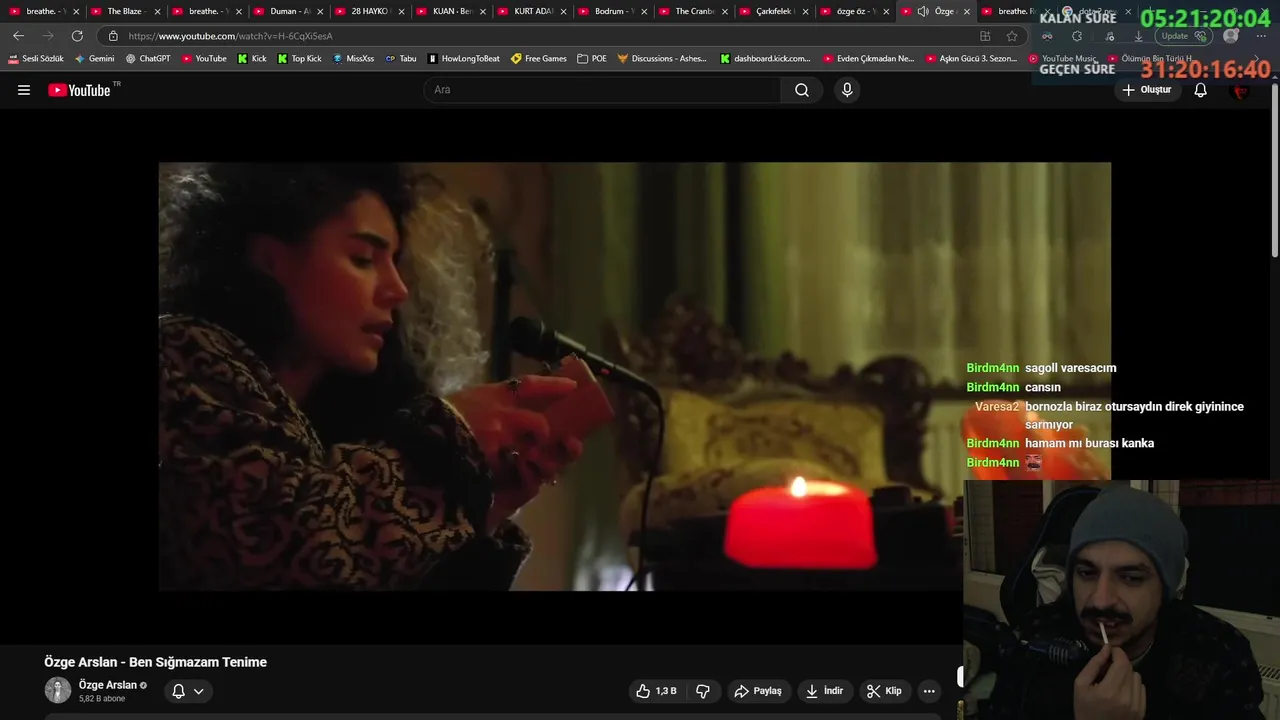1280x720 pixels.
Task: Open the Aşkın Gücü 3. Sezon bookmark
Action: click(x=971, y=59)
